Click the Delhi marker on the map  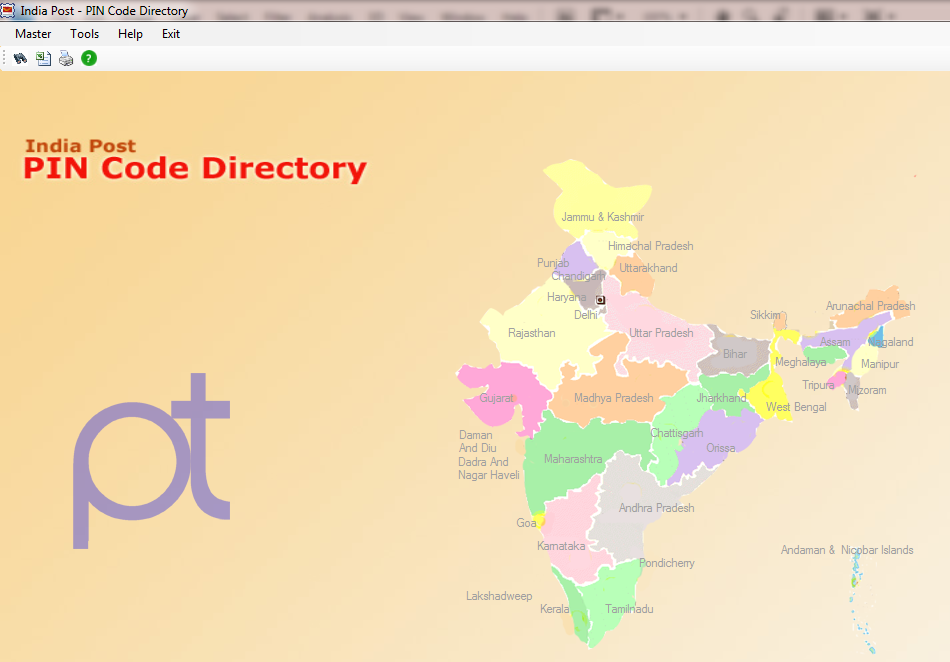coord(598,300)
